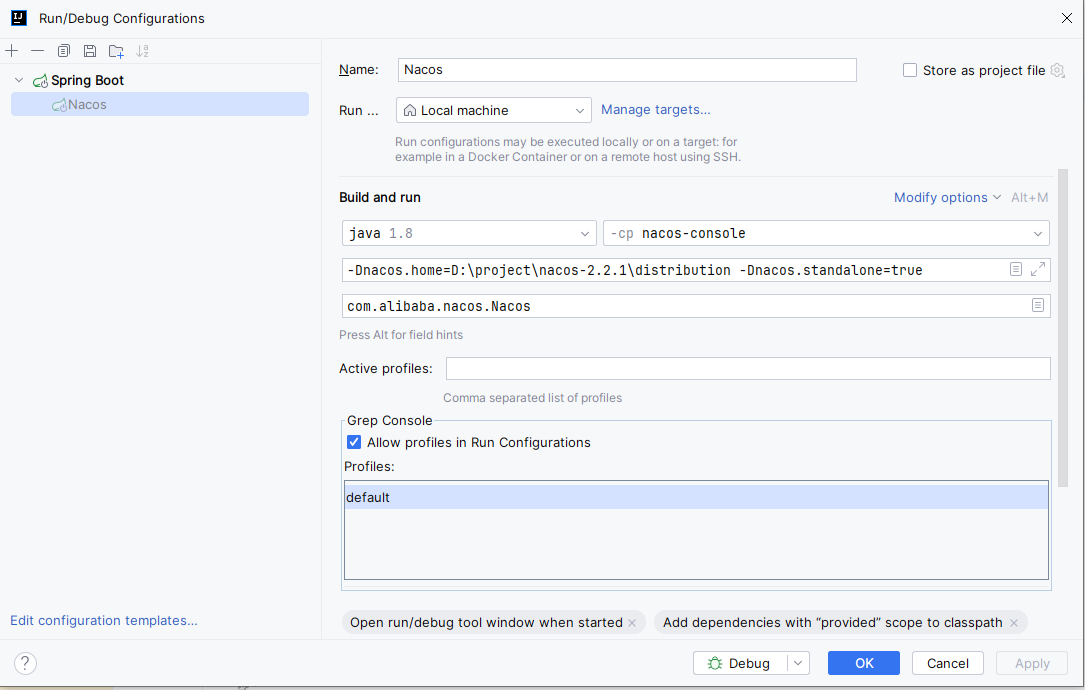The image size is (1085, 690).
Task: Click the Manage targets link
Action: pos(655,109)
